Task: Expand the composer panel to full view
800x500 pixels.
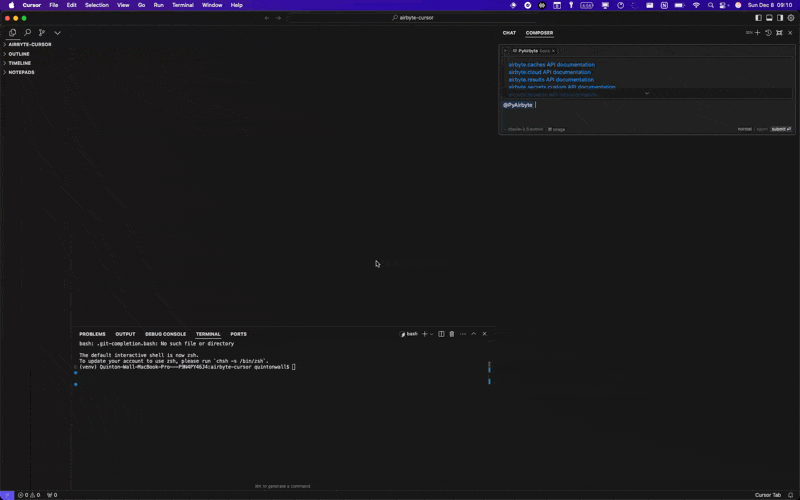Action: pyautogui.click(x=779, y=33)
